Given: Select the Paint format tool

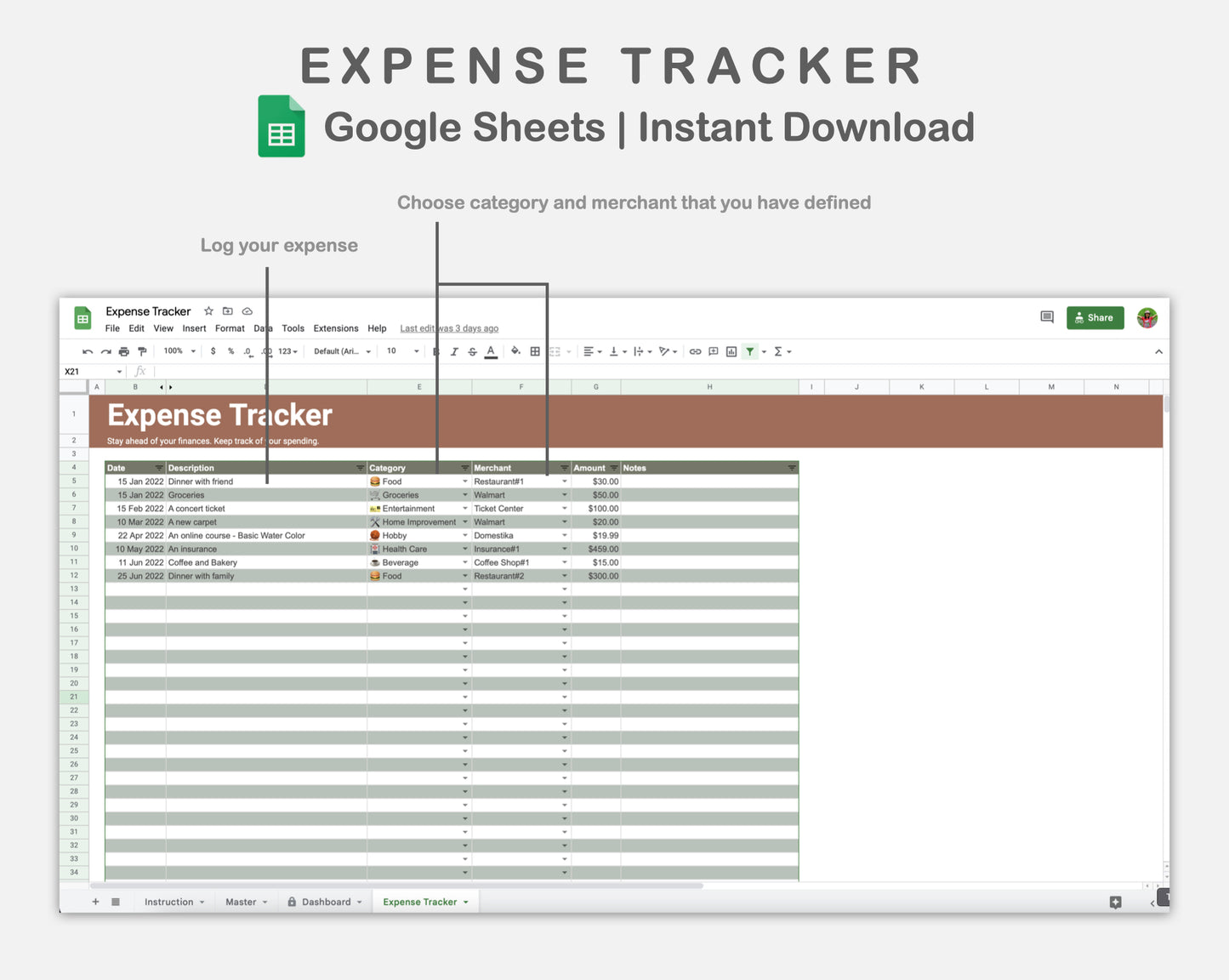Looking at the screenshot, I should coord(141,350).
